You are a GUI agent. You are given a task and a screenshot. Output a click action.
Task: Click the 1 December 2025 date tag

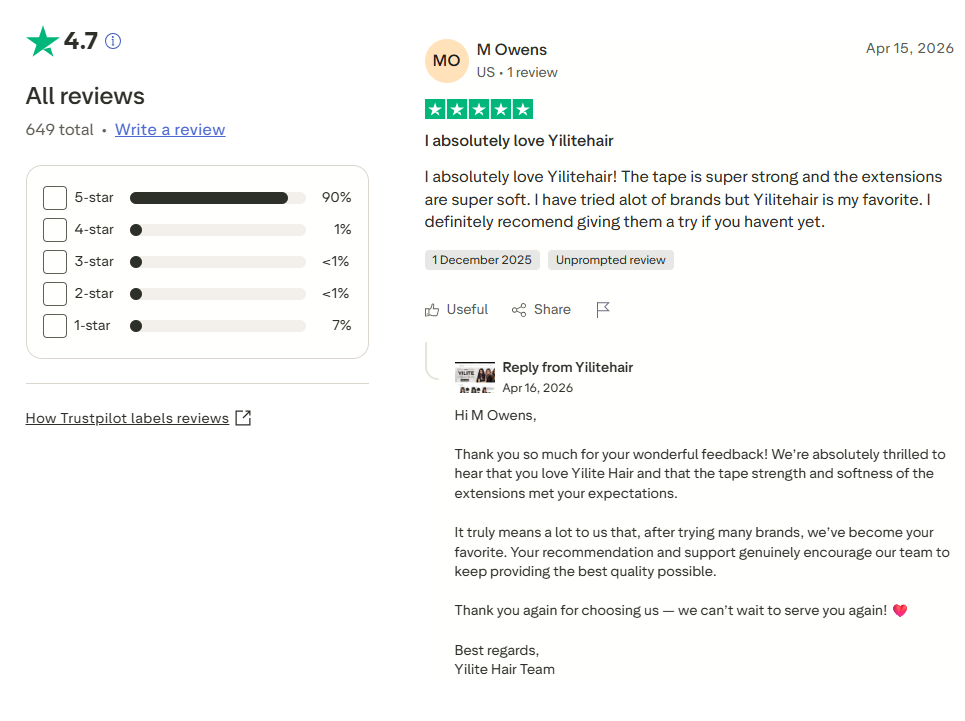[482, 260]
